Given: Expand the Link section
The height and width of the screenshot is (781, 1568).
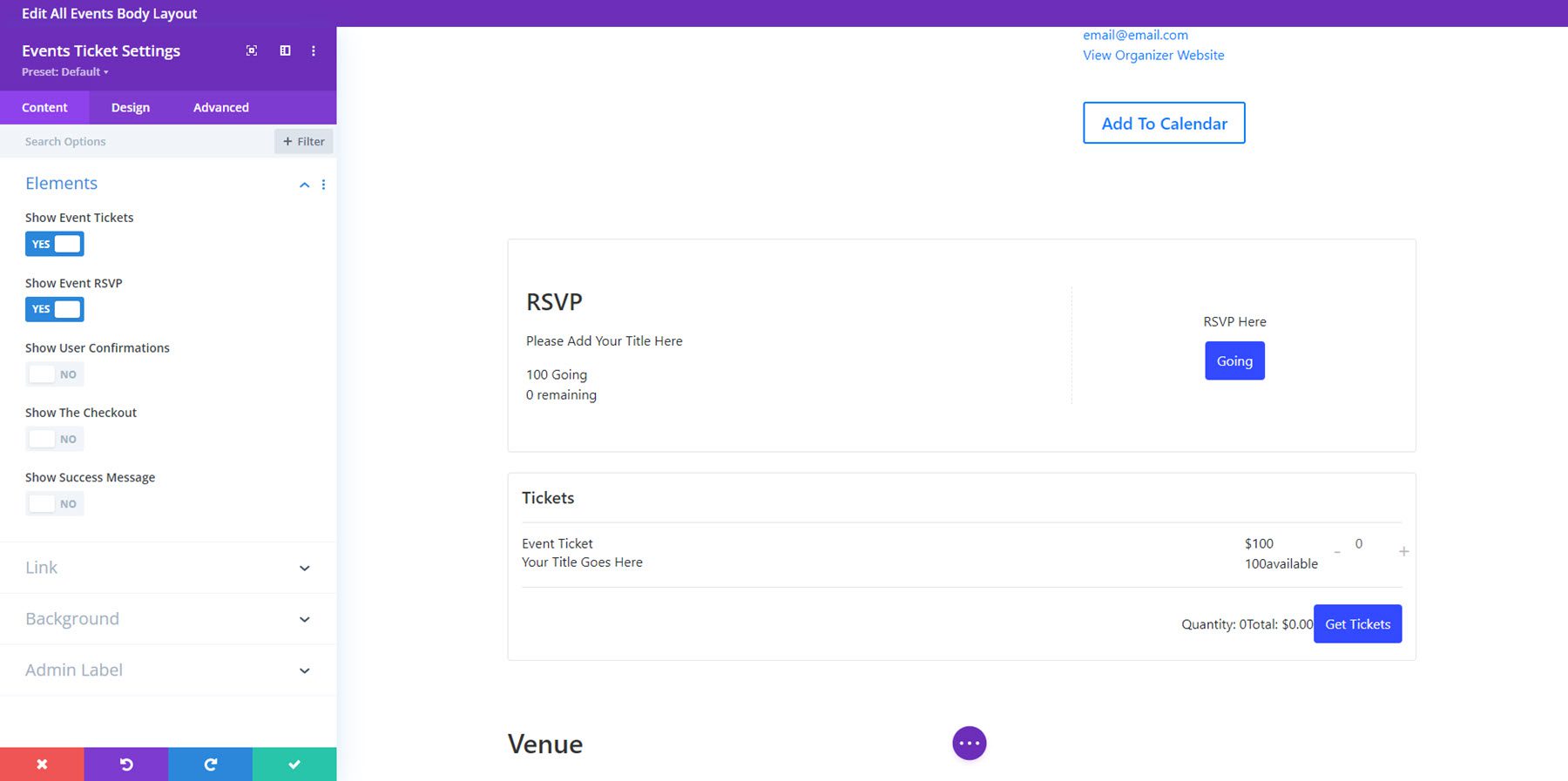Looking at the screenshot, I should (x=304, y=568).
